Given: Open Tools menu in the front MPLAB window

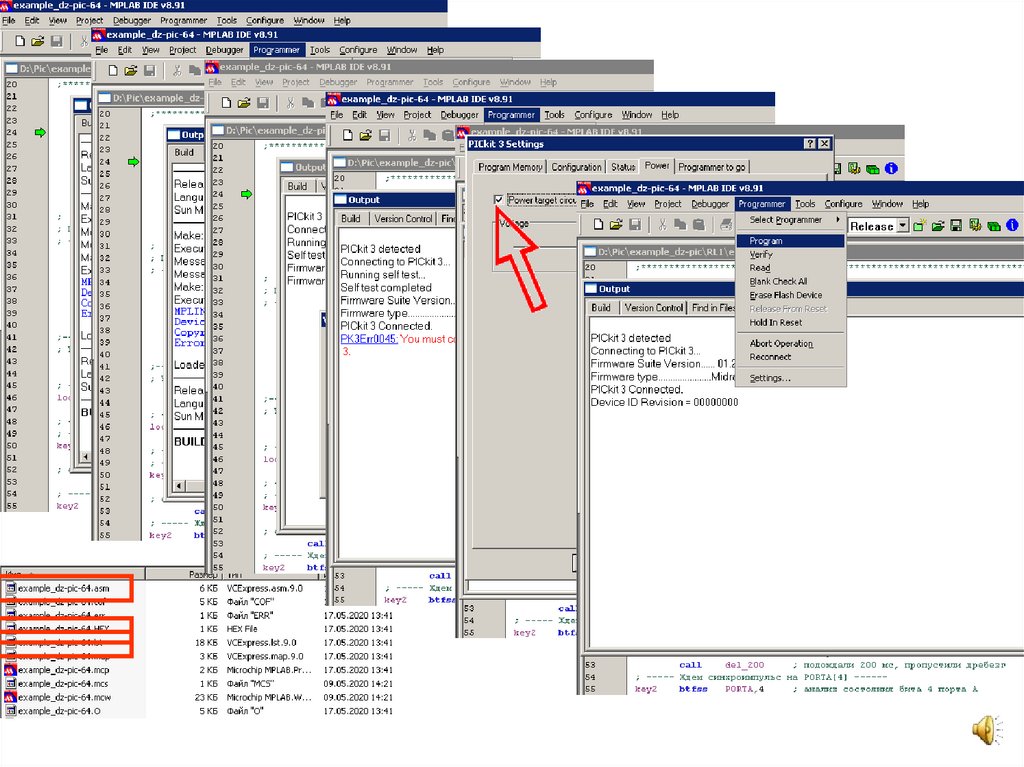Looking at the screenshot, I should click(805, 204).
